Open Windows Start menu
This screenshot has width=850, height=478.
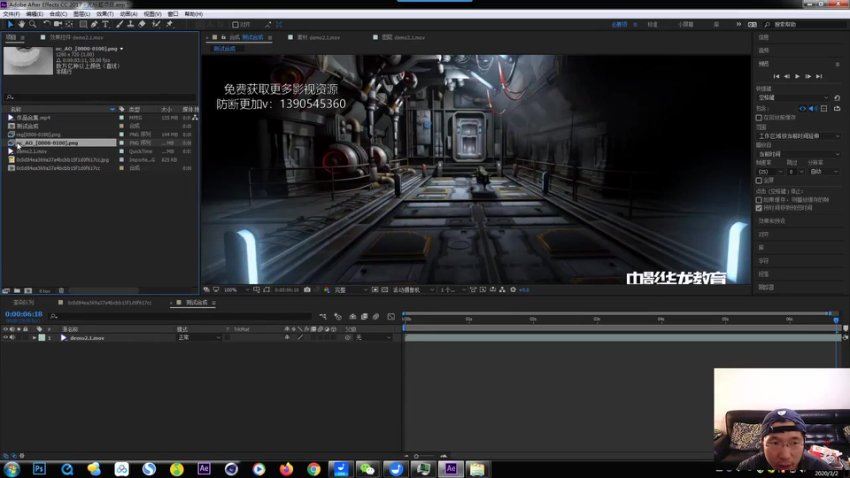(11, 469)
